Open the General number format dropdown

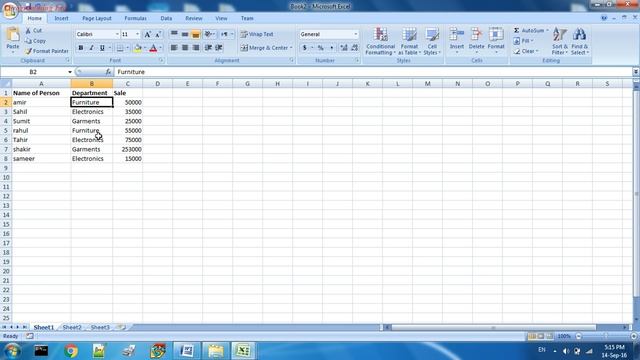click(356, 34)
